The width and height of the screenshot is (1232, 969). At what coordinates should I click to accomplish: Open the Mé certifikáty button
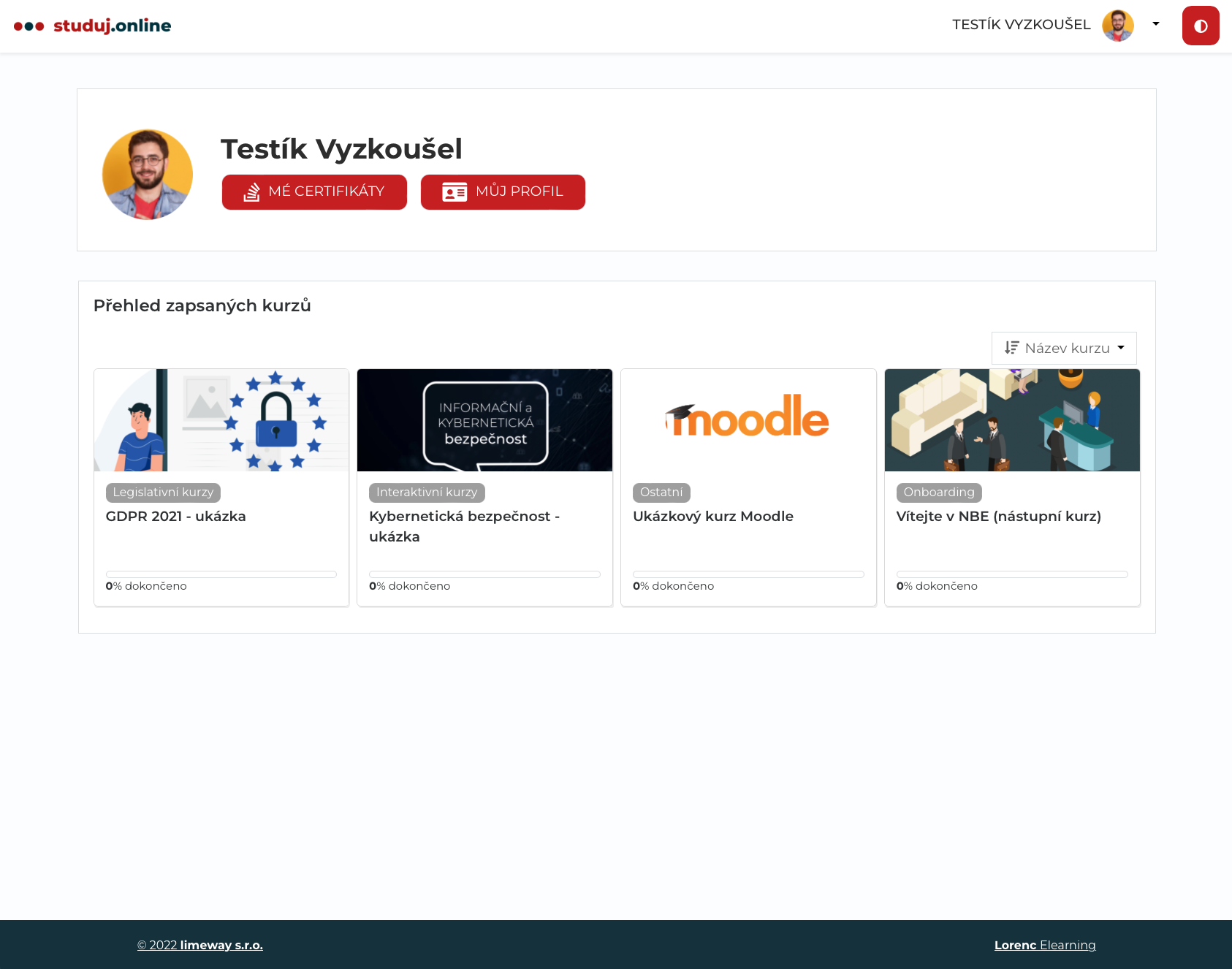tap(314, 192)
